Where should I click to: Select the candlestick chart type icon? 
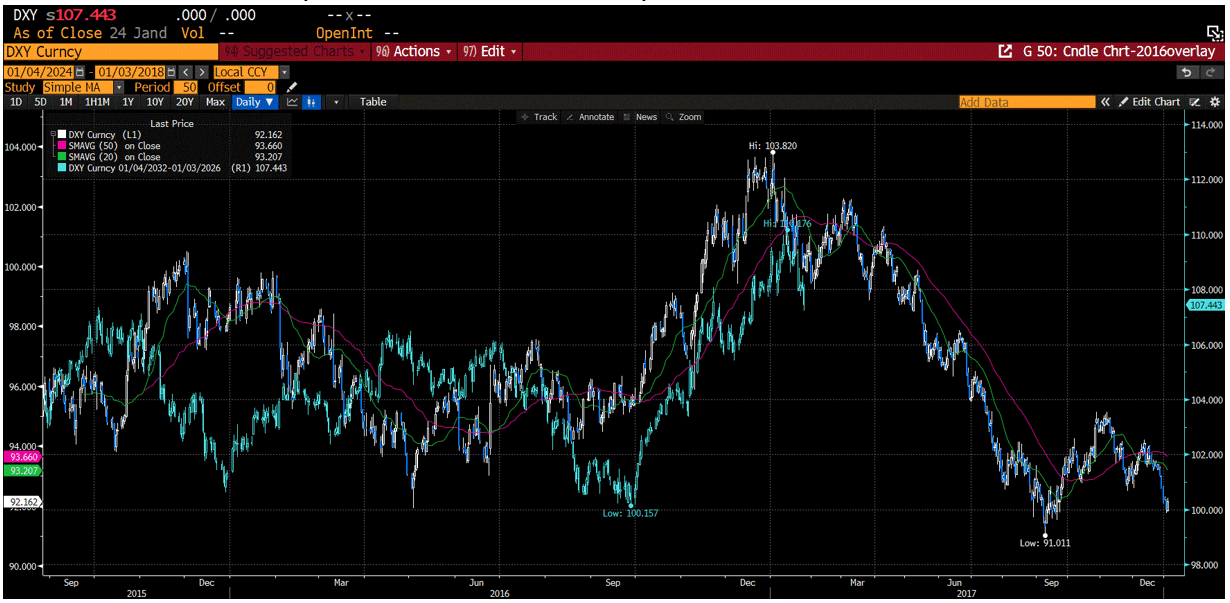click(x=311, y=101)
